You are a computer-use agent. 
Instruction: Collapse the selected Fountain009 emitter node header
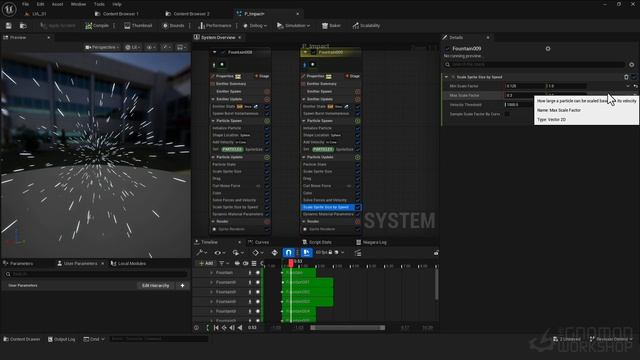click(305, 52)
